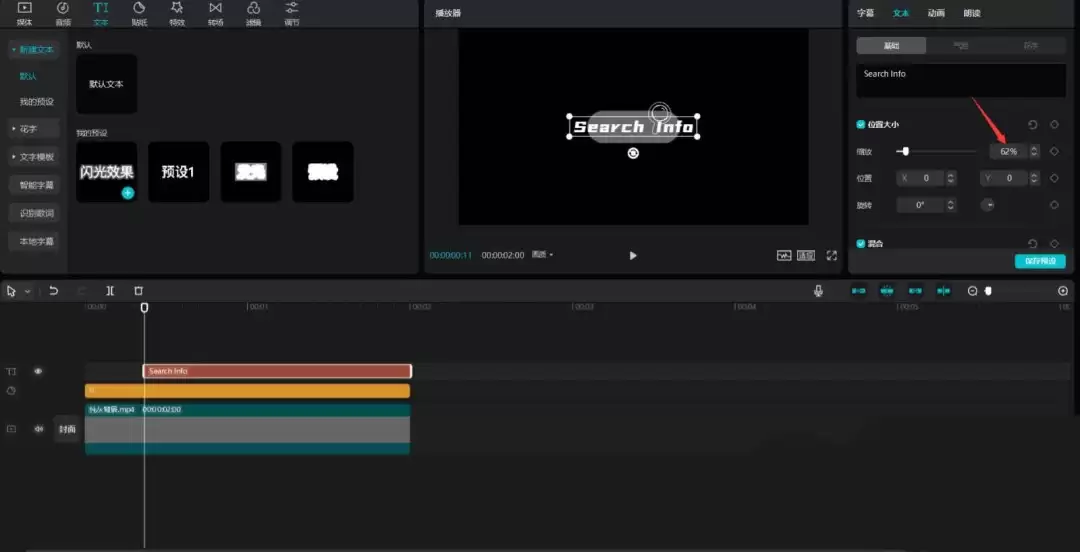Click the fullscreen icon in player
Image resolution: width=1080 pixels, height=552 pixels.
tap(832, 255)
